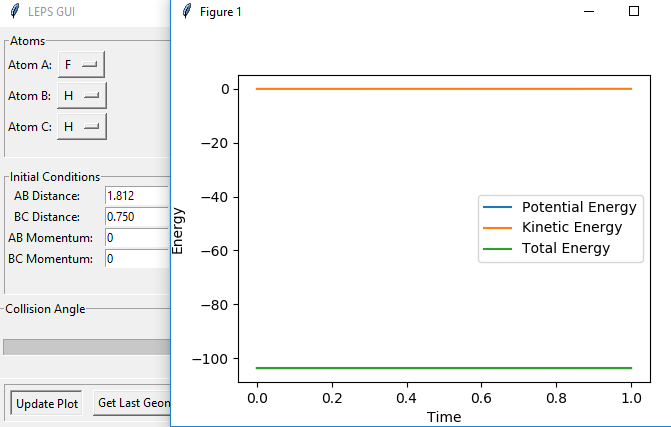Click the Figure 1 feather window icon
Image resolution: width=671 pixels, height=427 pixels.
click(x=186, y=12)
